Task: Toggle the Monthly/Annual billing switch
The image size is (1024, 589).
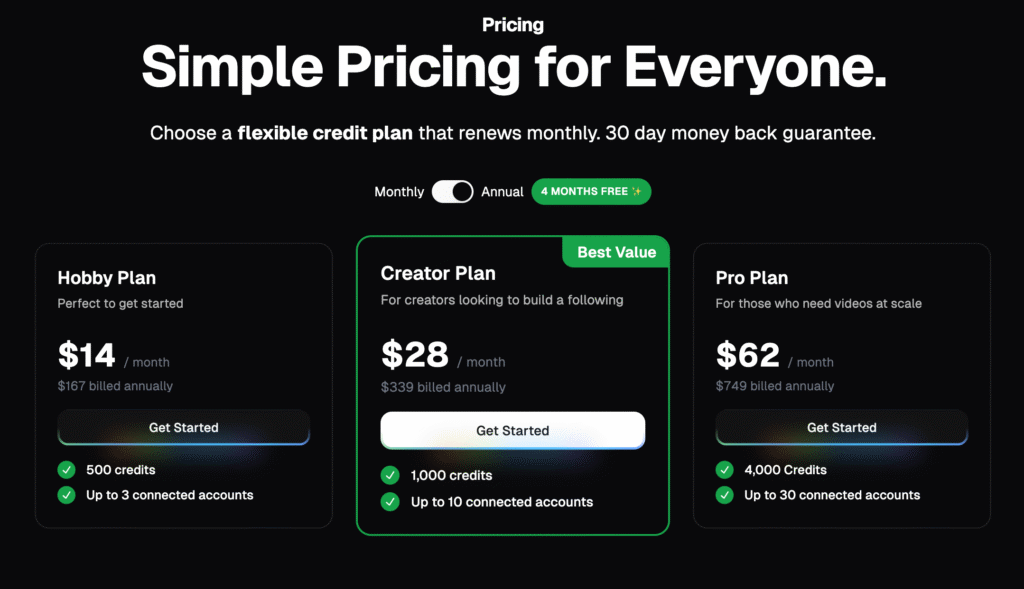Action: coord(453,191)
